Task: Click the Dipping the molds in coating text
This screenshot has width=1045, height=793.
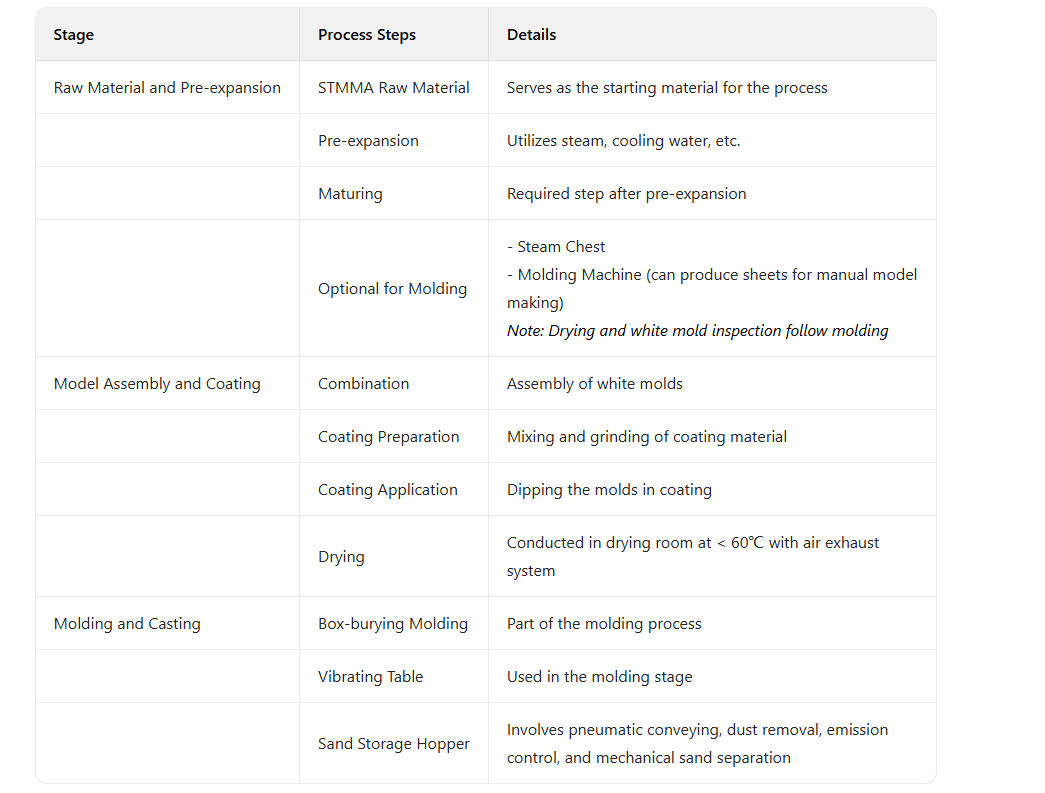Action: click(609, 490)
